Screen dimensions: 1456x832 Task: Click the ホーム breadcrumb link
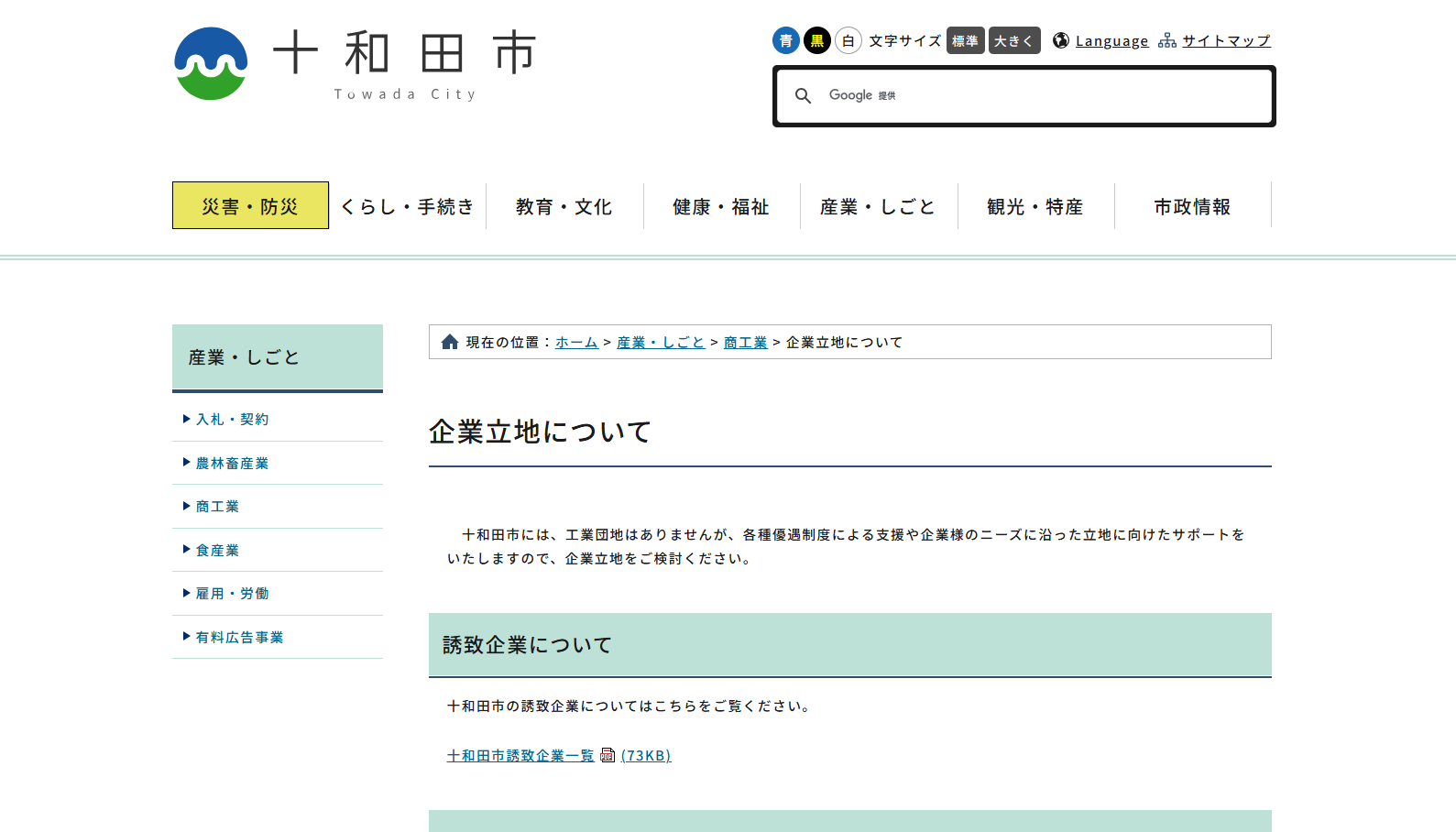(576, 342)
